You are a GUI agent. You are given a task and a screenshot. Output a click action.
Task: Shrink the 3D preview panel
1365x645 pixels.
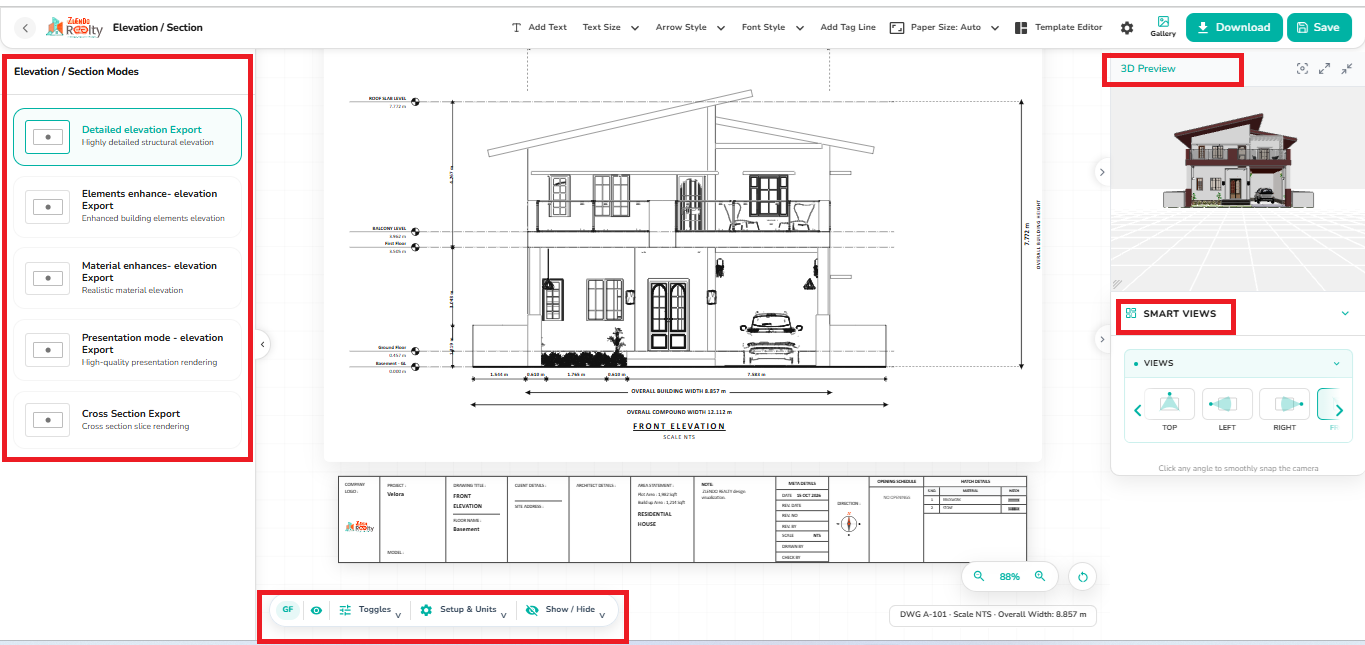click(1347, 68)
